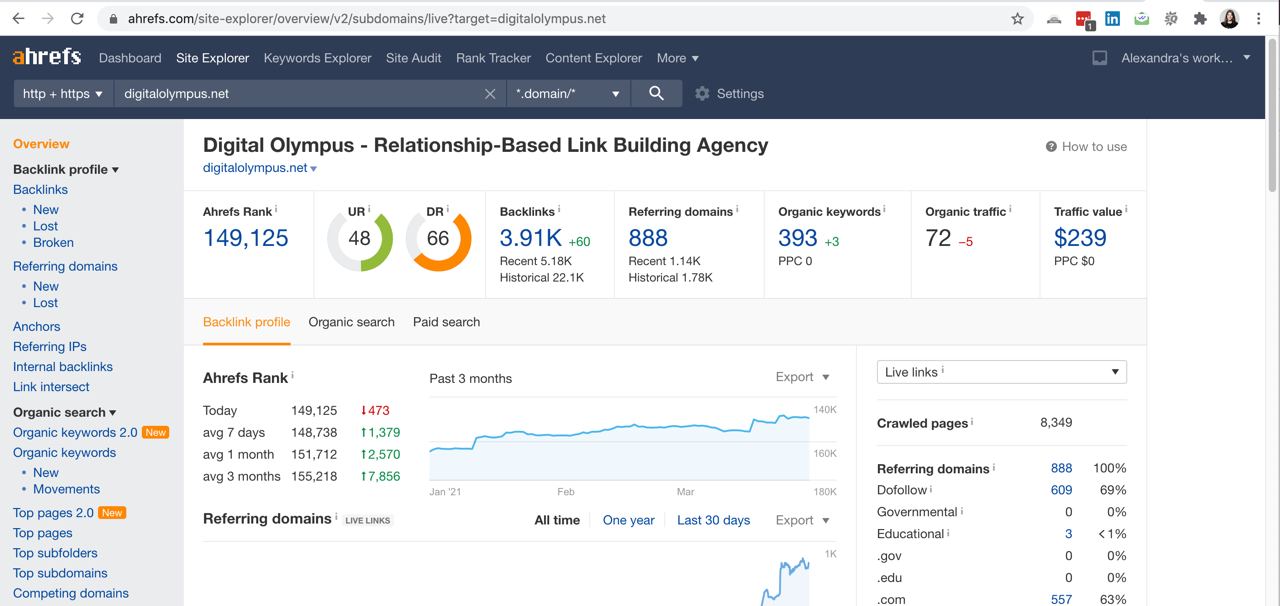Click the Ahrefs logo

click(x=47, y=57)
